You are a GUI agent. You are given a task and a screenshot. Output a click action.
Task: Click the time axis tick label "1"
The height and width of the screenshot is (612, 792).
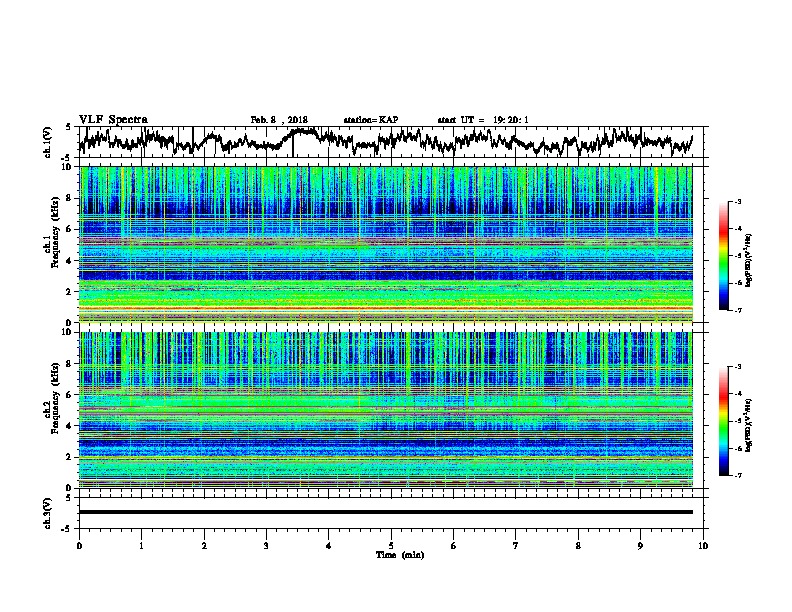pyautogui.click(x=141, y=546)
